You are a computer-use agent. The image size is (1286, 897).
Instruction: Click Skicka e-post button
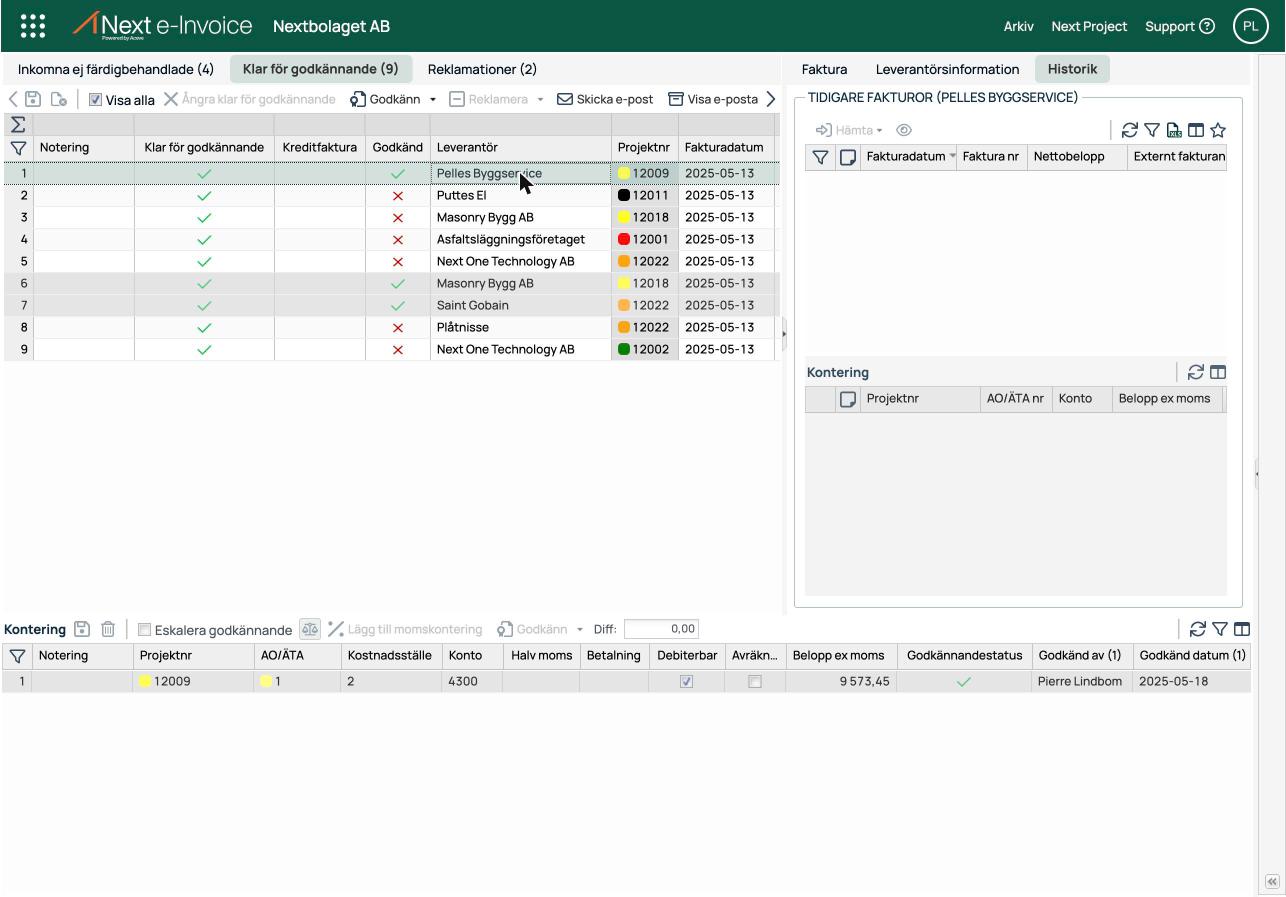[x=605, y=100]
